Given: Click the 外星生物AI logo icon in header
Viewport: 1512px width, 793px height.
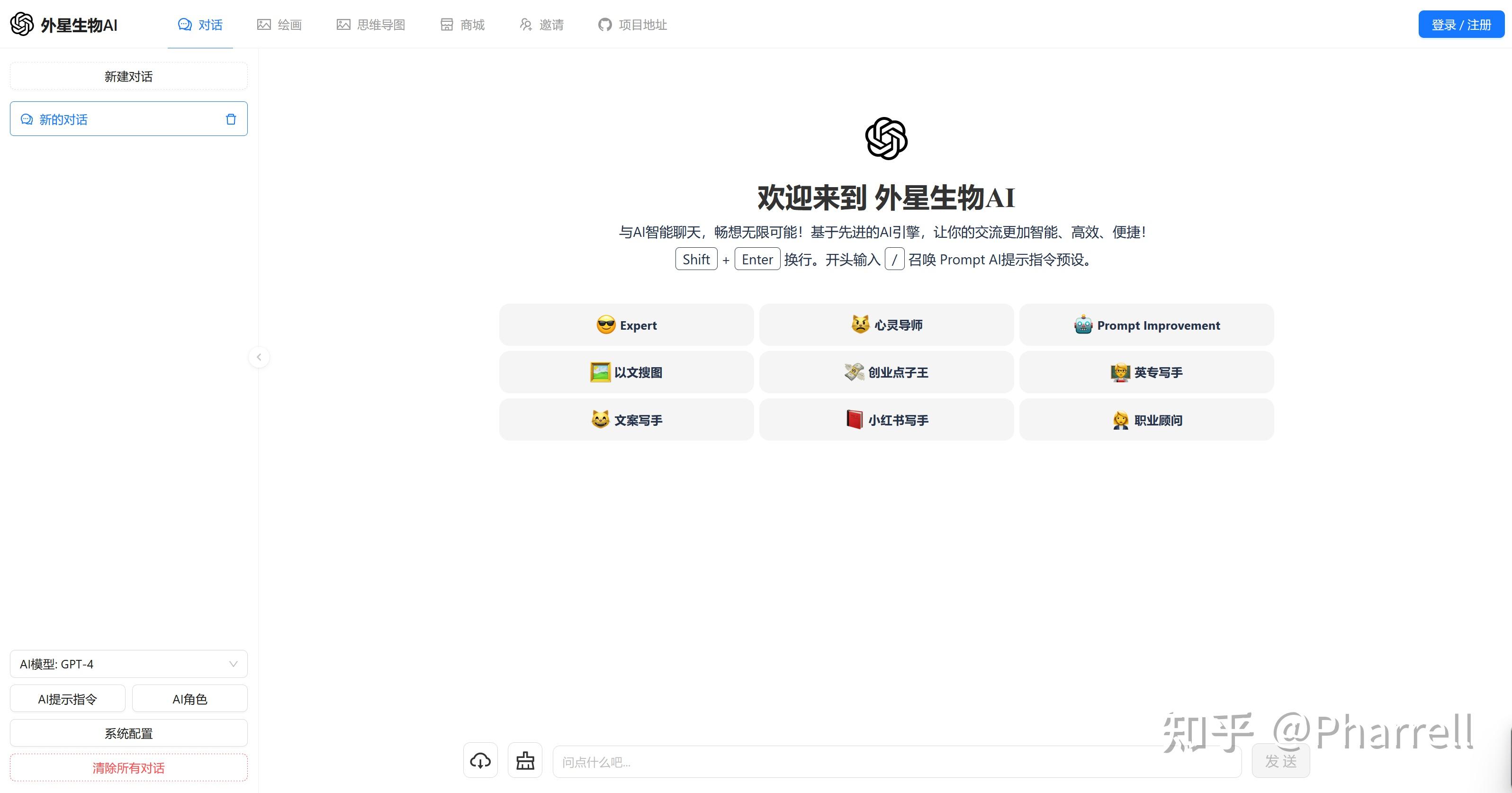Looking at the screenshot, I should (22, 24).
